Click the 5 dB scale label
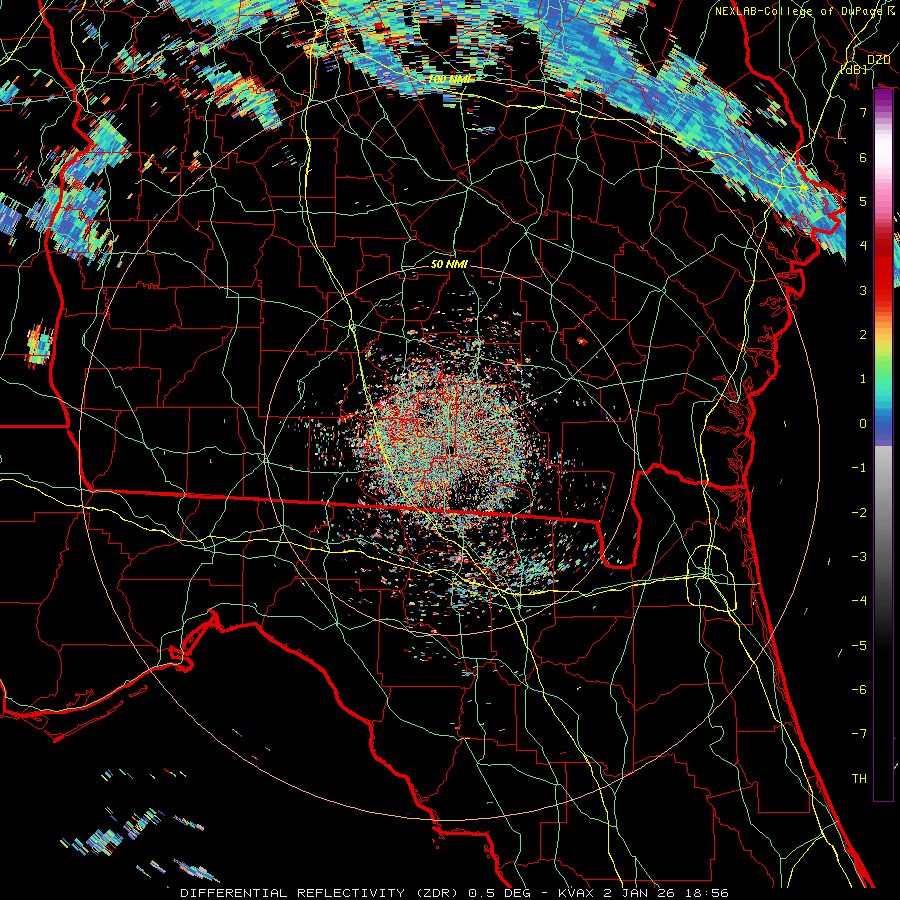900x900 pixels. click(x=863, y=201)
